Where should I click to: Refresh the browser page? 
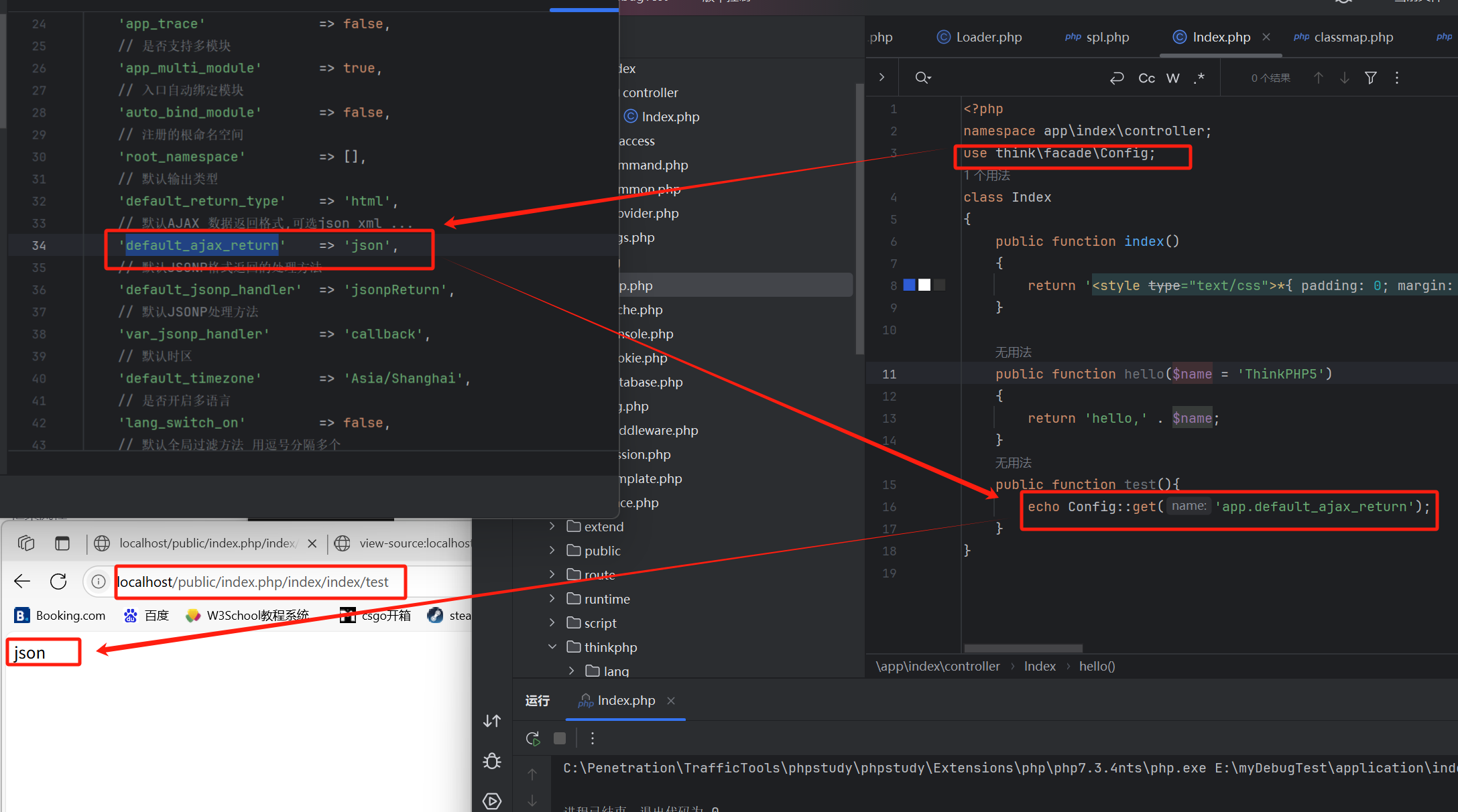click(58, 582)
